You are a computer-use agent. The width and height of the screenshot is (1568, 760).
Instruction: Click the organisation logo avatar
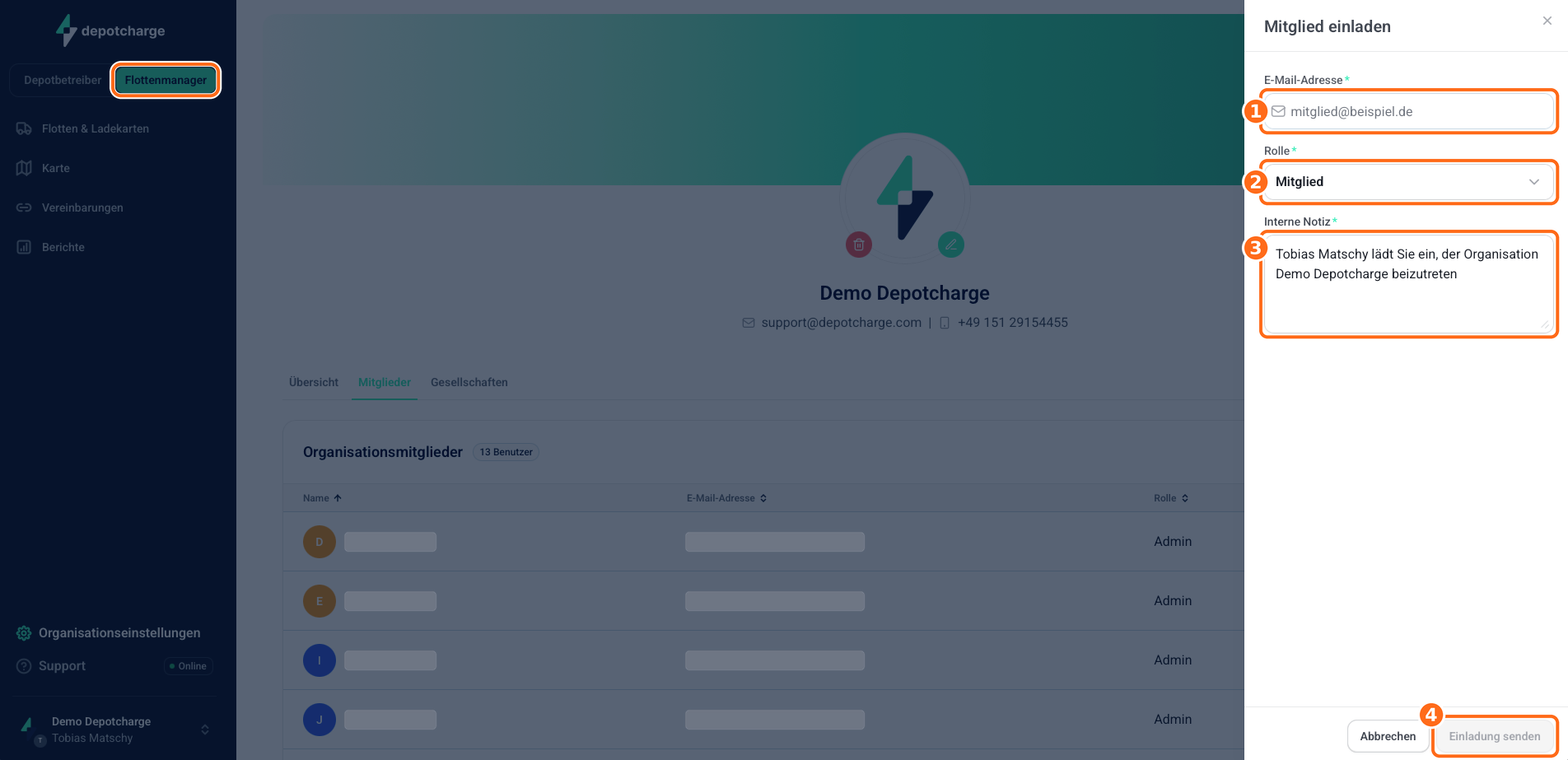(x=905, y=198)
